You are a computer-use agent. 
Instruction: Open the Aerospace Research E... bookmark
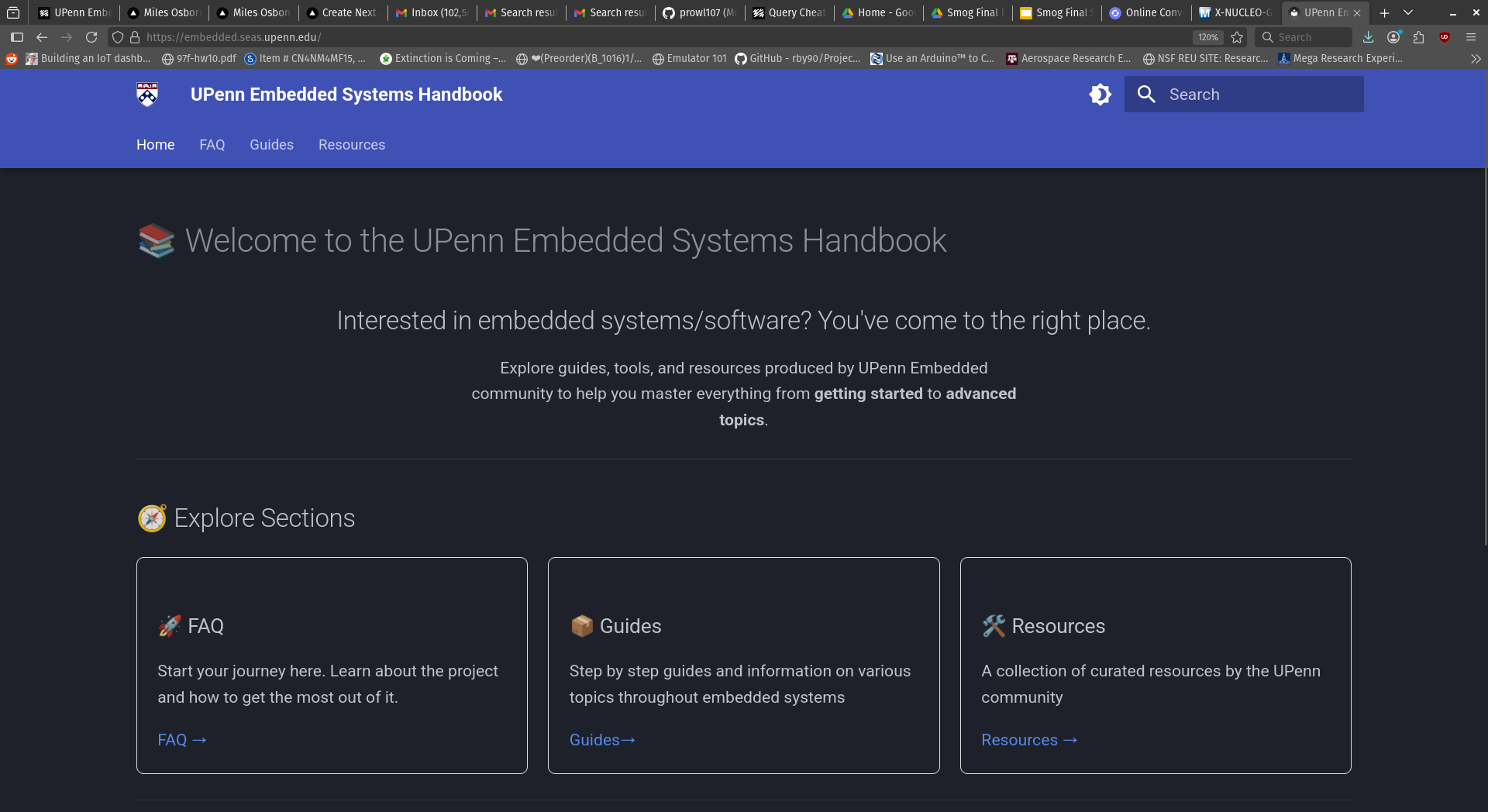click(1068, 58)
